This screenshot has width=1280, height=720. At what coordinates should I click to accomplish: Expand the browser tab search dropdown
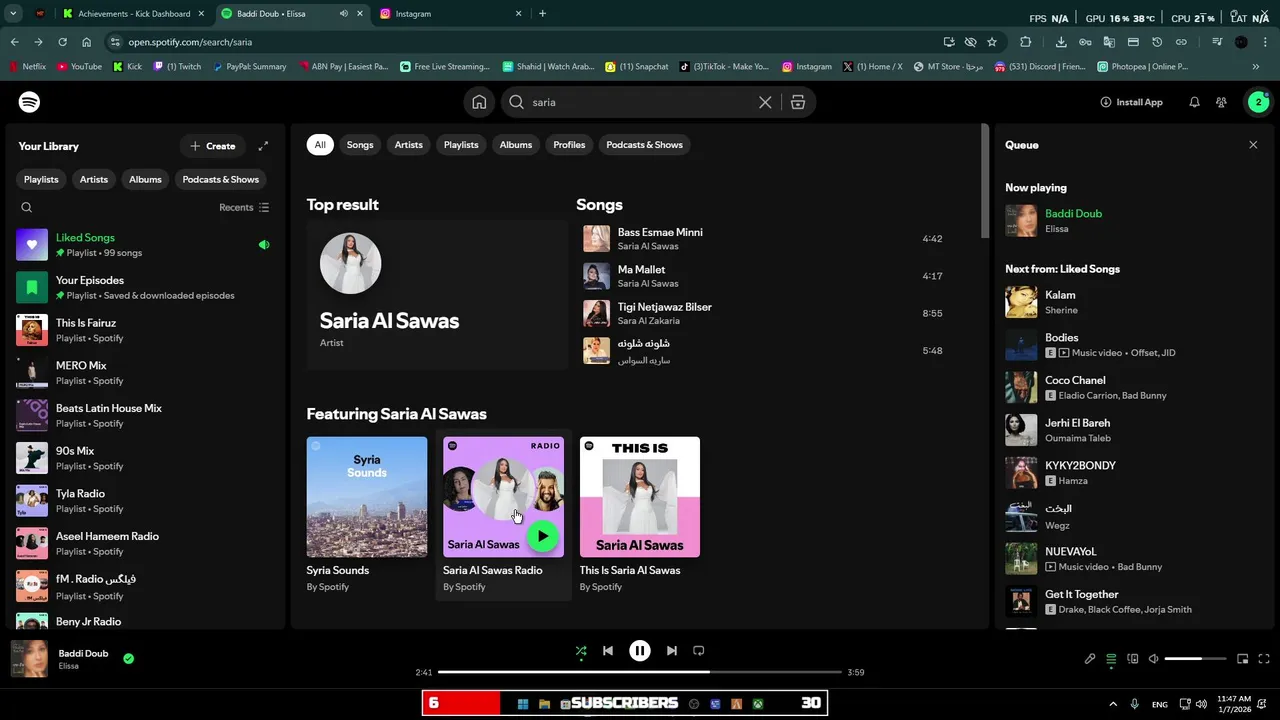pyautogui.click(x=13, y=14)
